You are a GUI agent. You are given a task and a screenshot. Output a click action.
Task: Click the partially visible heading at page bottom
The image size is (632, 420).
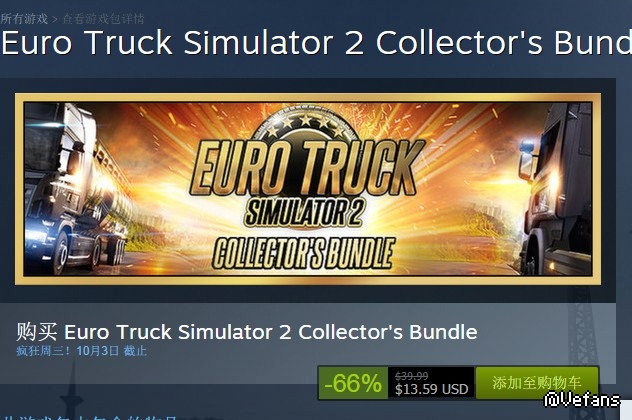coord(89,418)
